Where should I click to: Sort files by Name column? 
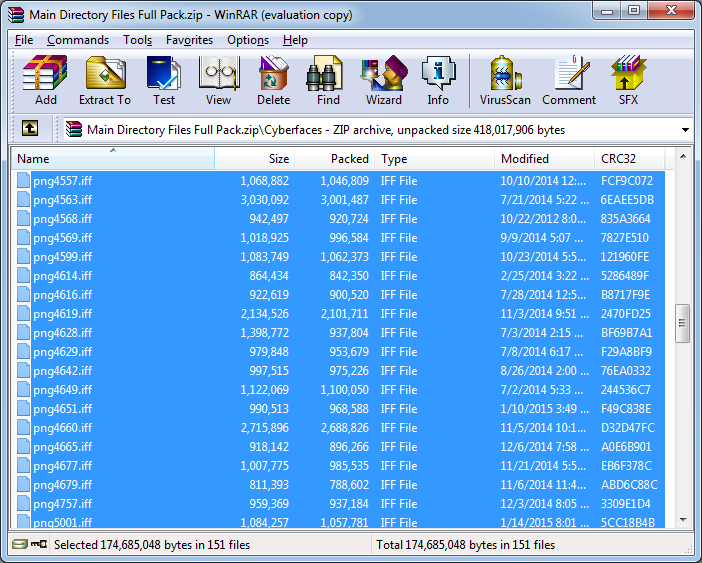click(x=113, y=158)
